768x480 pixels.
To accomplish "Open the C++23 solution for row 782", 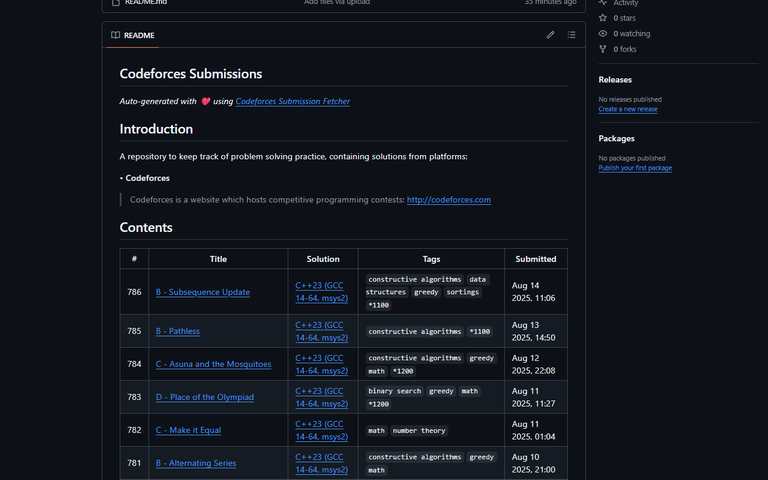I will click(x=322, y=430).
